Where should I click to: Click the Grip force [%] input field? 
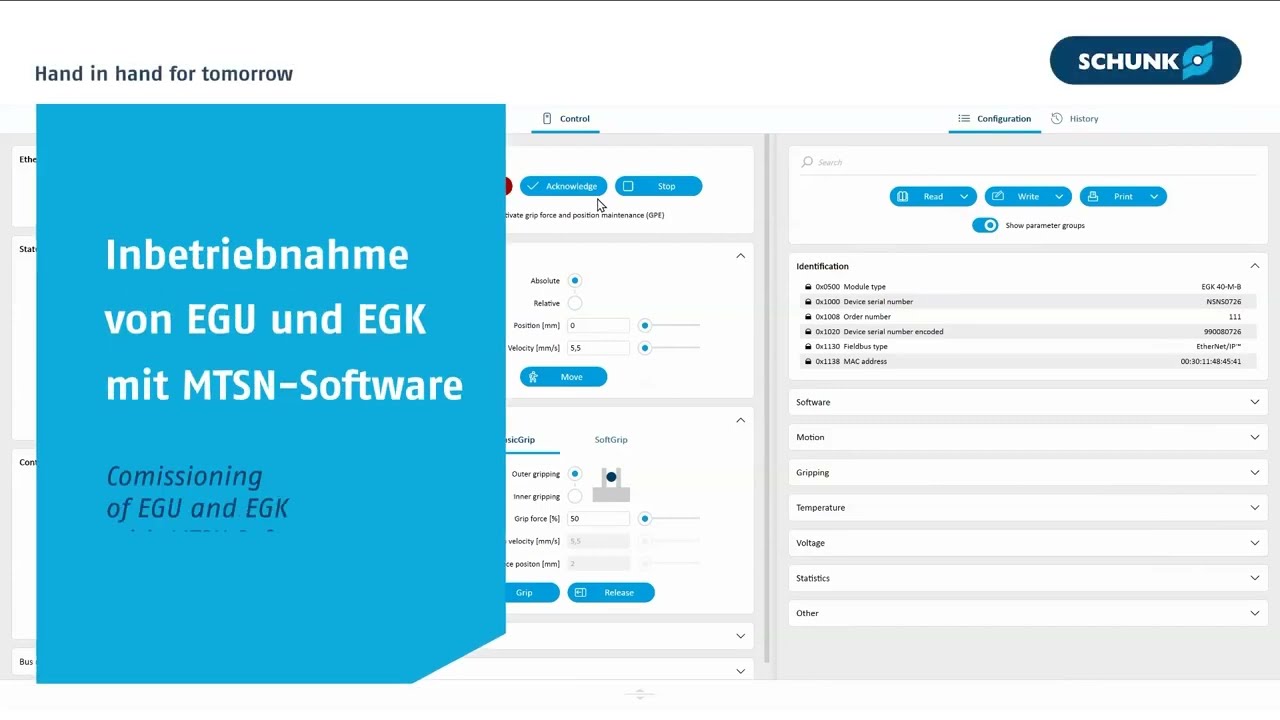tap(598, 519)
